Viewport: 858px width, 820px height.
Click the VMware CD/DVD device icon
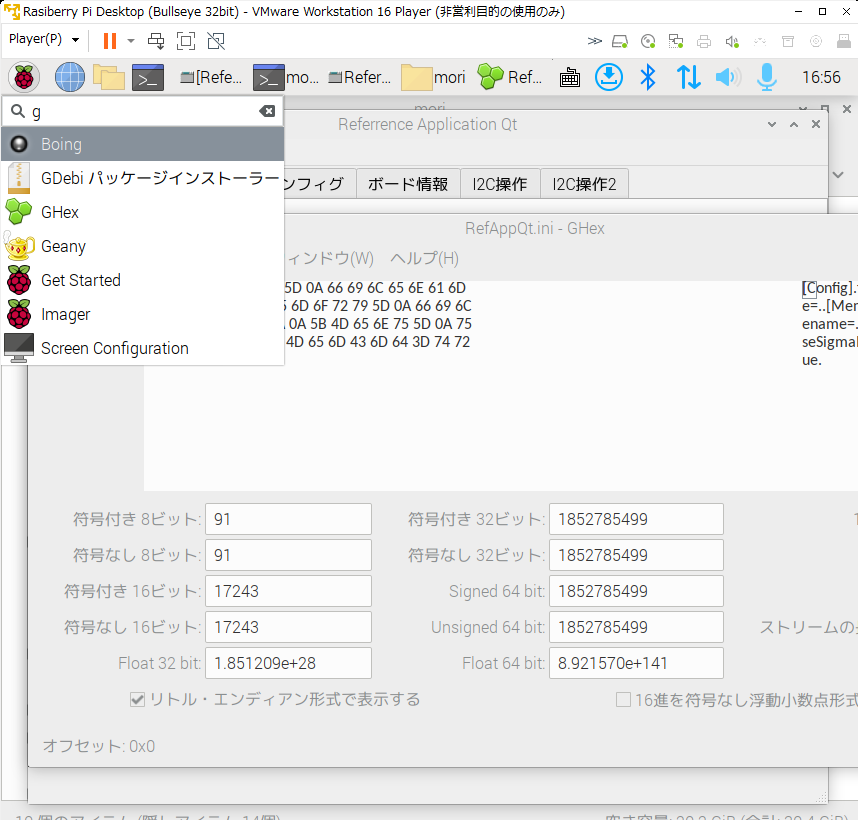tap(648, 41)
